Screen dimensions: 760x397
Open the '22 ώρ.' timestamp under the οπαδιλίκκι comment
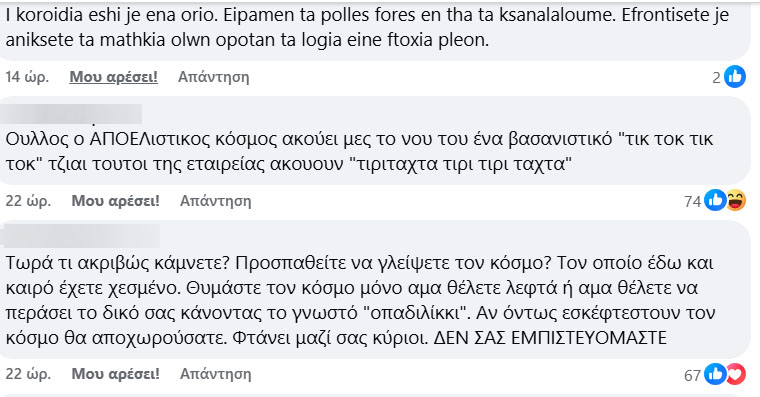(28, 374)
